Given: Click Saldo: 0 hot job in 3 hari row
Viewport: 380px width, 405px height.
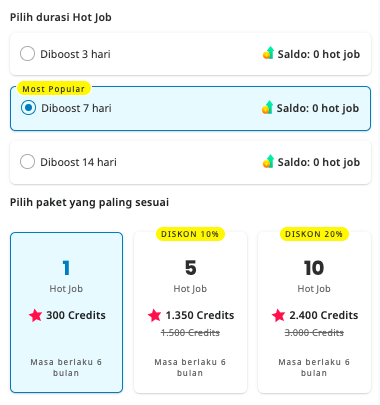Looking at the screenshot, I should coord(319,54).
